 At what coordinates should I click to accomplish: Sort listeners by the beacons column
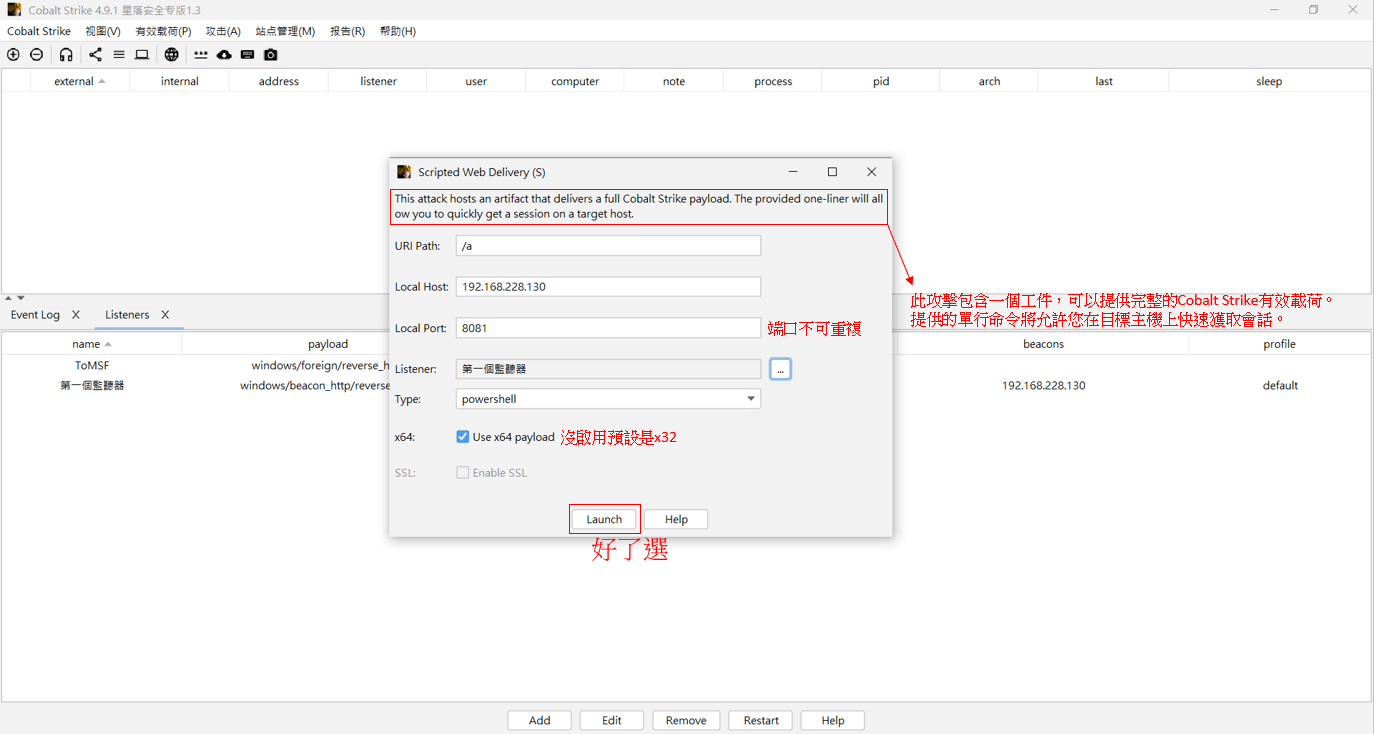pos(1043,344)
